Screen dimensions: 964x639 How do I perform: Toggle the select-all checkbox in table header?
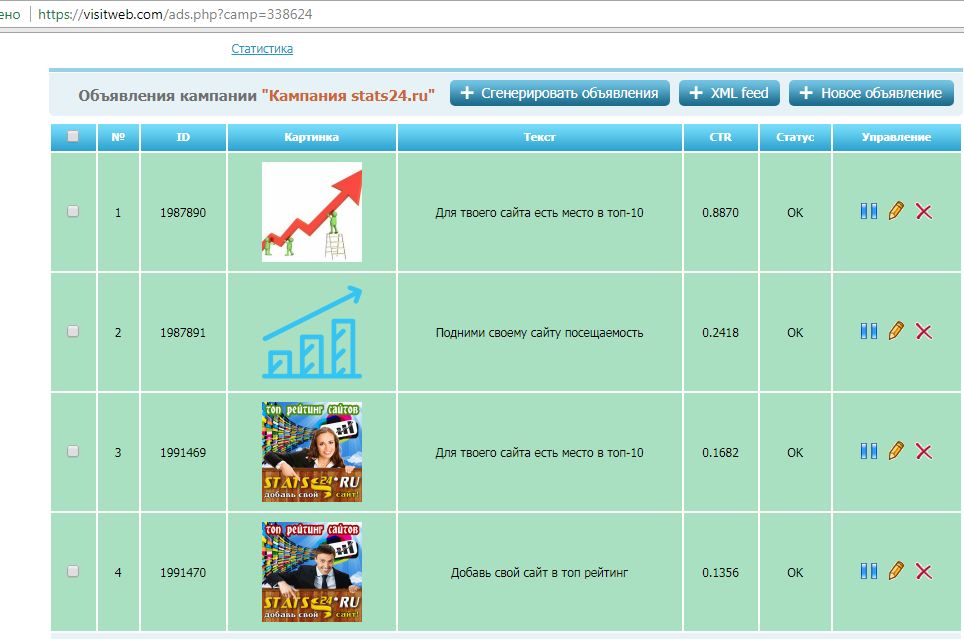[73, 137]
